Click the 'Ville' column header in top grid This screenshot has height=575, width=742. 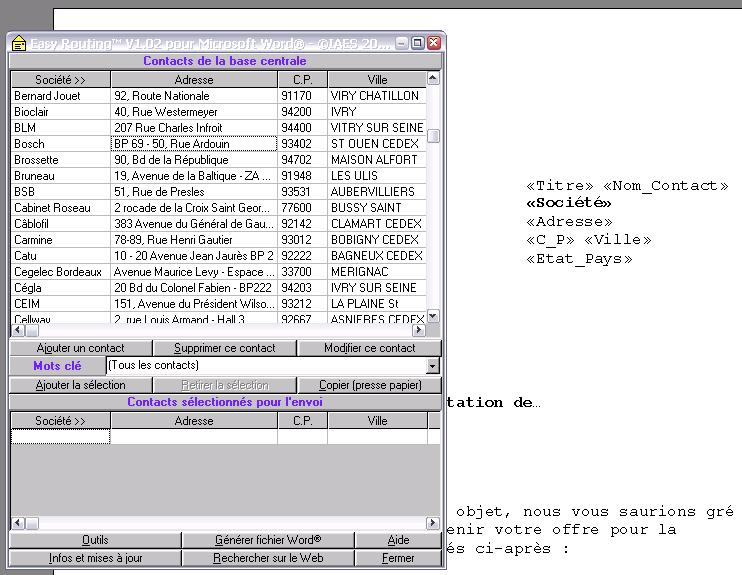376,79
